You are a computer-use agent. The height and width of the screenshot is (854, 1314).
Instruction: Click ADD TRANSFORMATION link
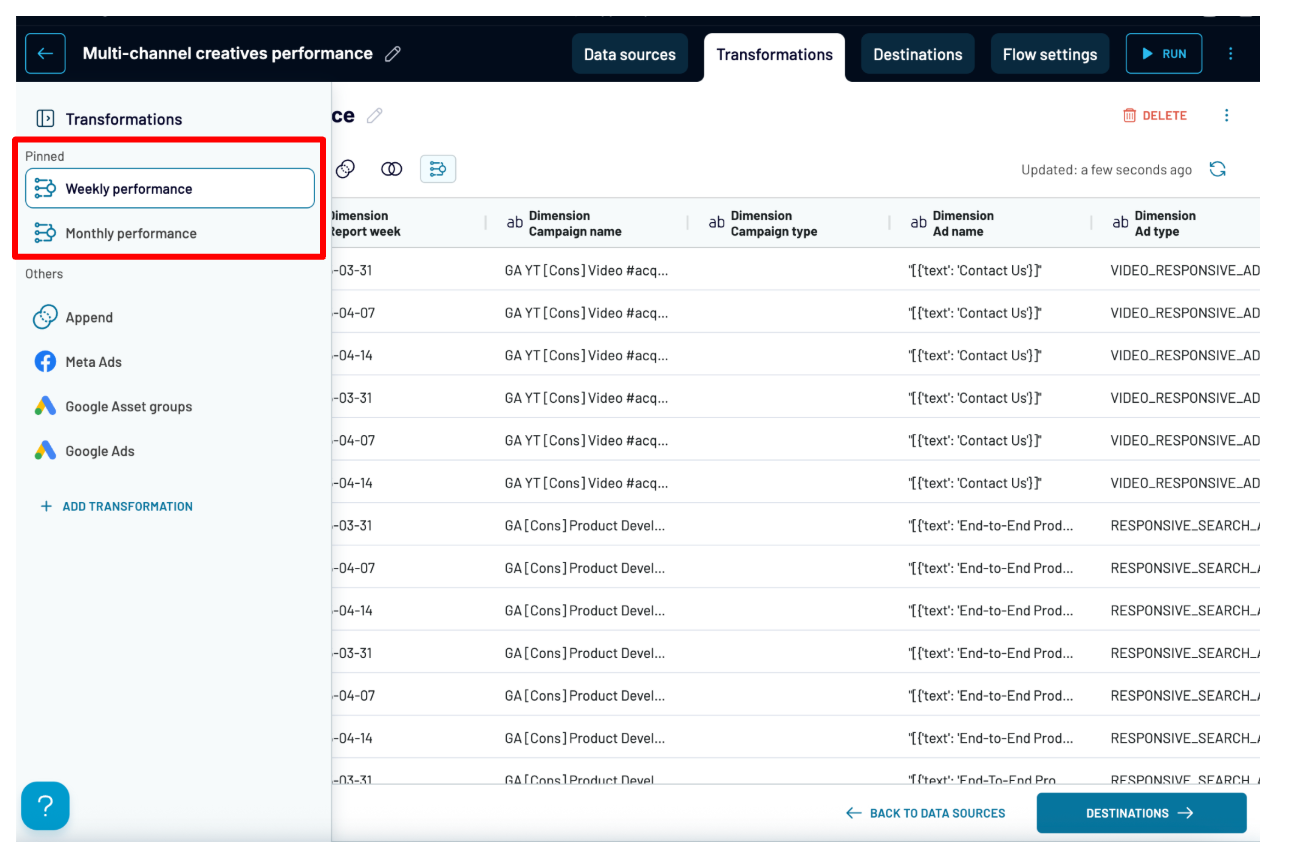point(117,507)
